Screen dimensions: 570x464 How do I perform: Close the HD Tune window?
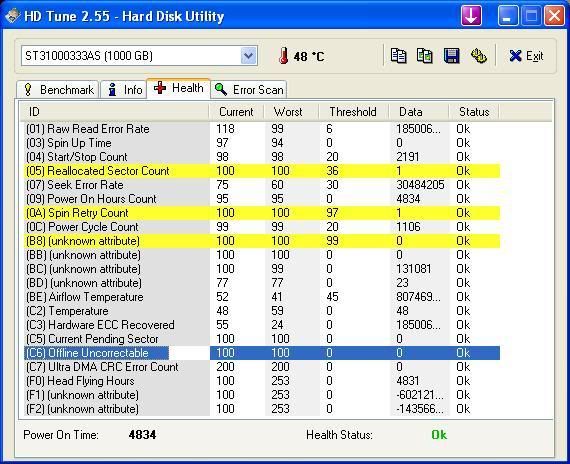point(554,16)
